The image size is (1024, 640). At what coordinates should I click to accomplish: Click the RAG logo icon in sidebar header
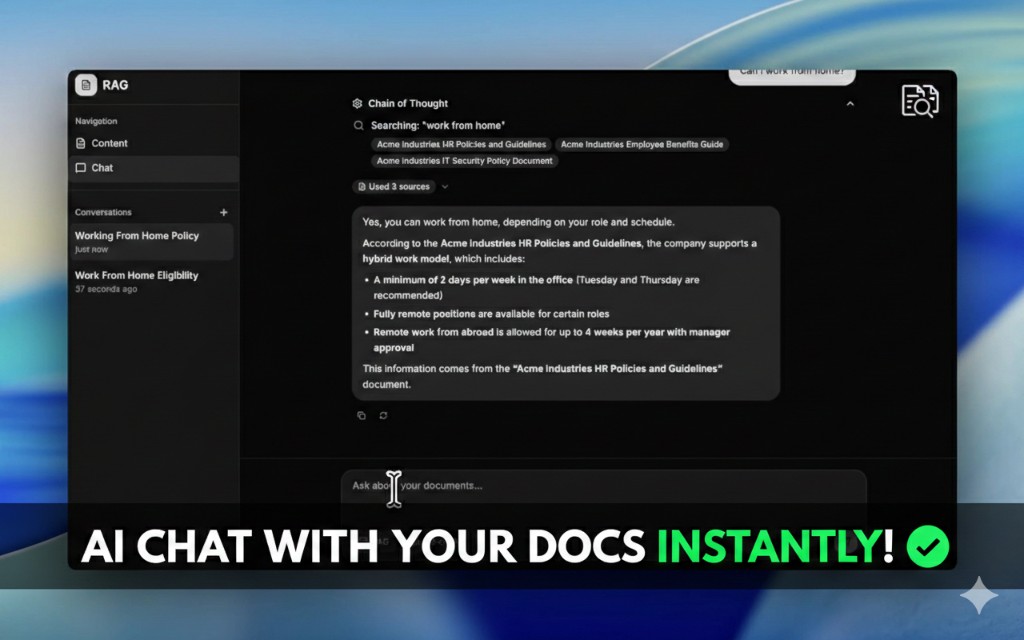pyautogui.click(x=86, y=85)
